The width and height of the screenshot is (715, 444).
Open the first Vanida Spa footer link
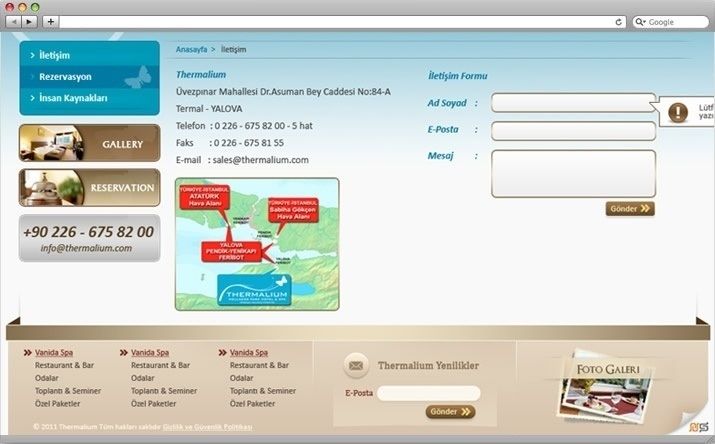click(54, 352)
